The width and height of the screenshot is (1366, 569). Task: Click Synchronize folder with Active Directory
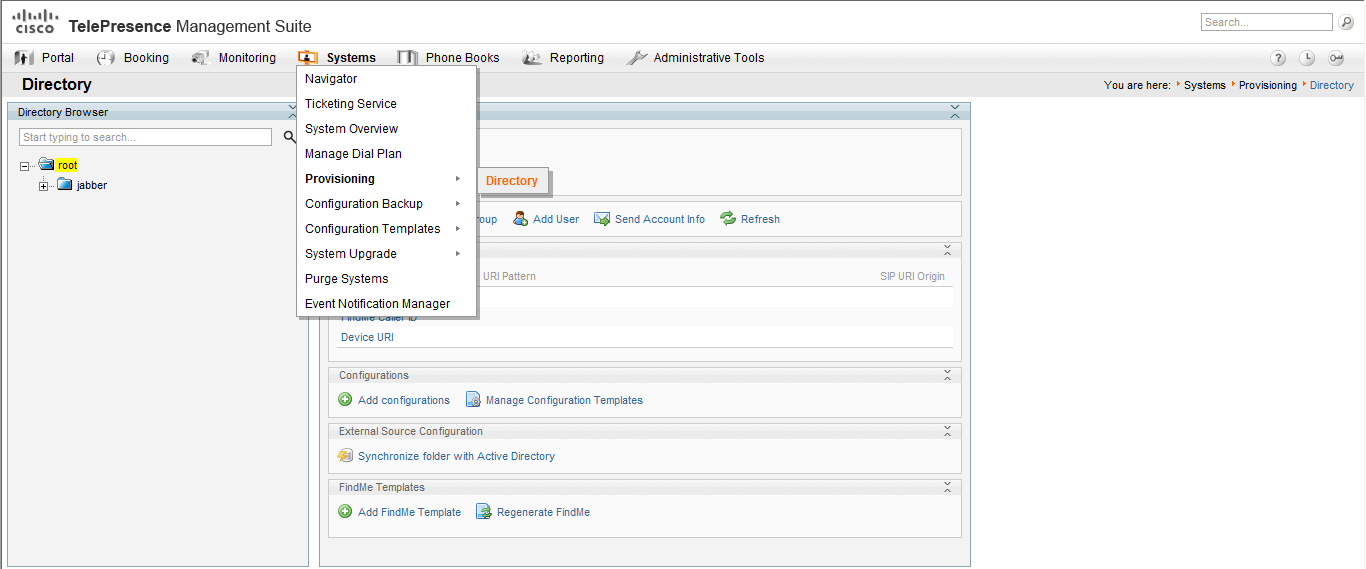pyautogui.click(x=456, y=456)
